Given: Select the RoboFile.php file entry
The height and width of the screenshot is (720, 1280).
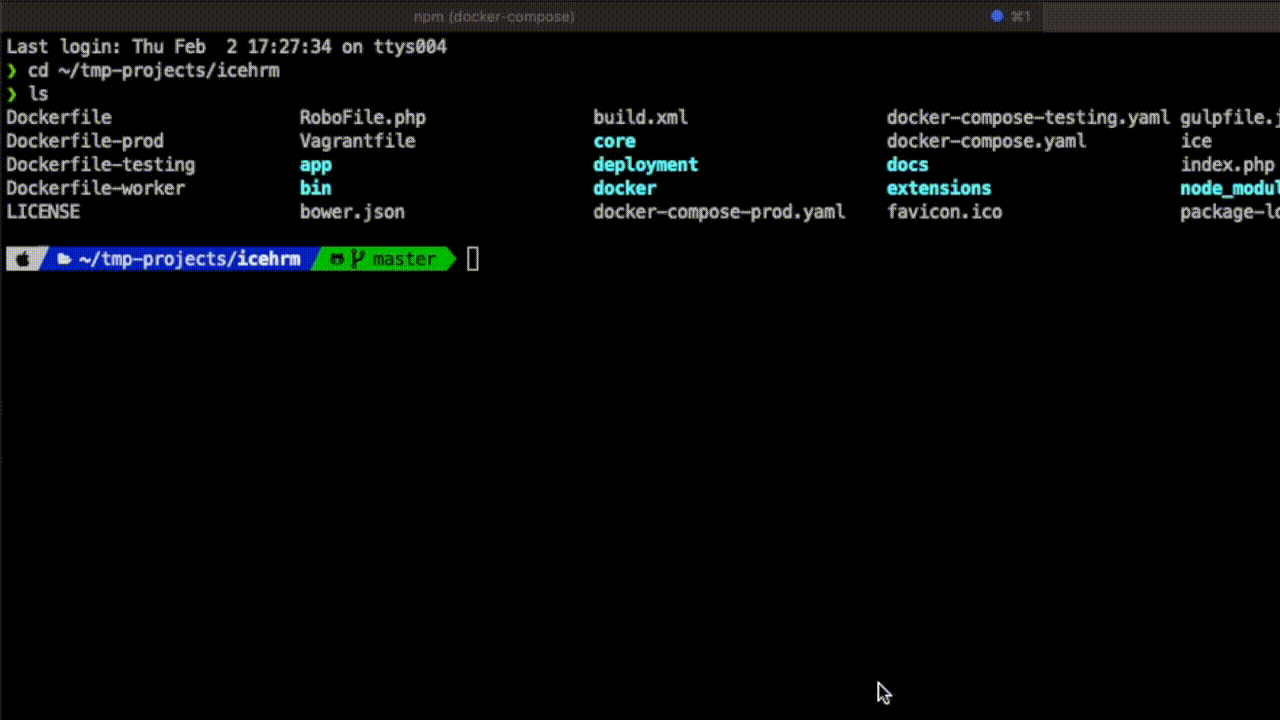Looking at the screenshot, I should [x=363, y=117].
